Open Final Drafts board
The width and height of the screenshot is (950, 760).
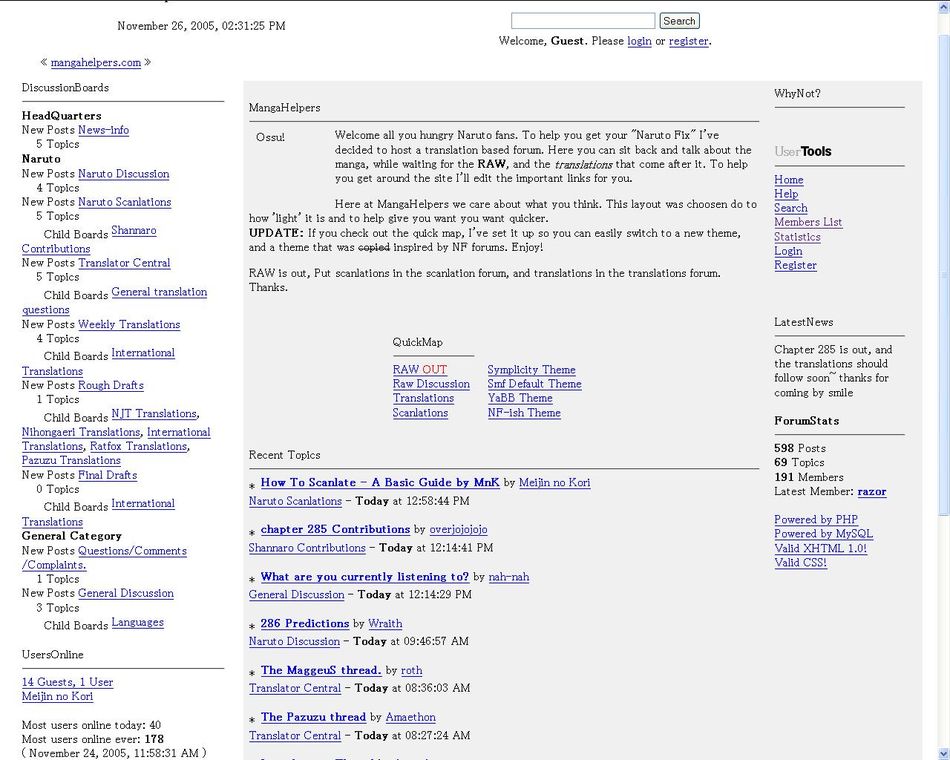[108, 475]
